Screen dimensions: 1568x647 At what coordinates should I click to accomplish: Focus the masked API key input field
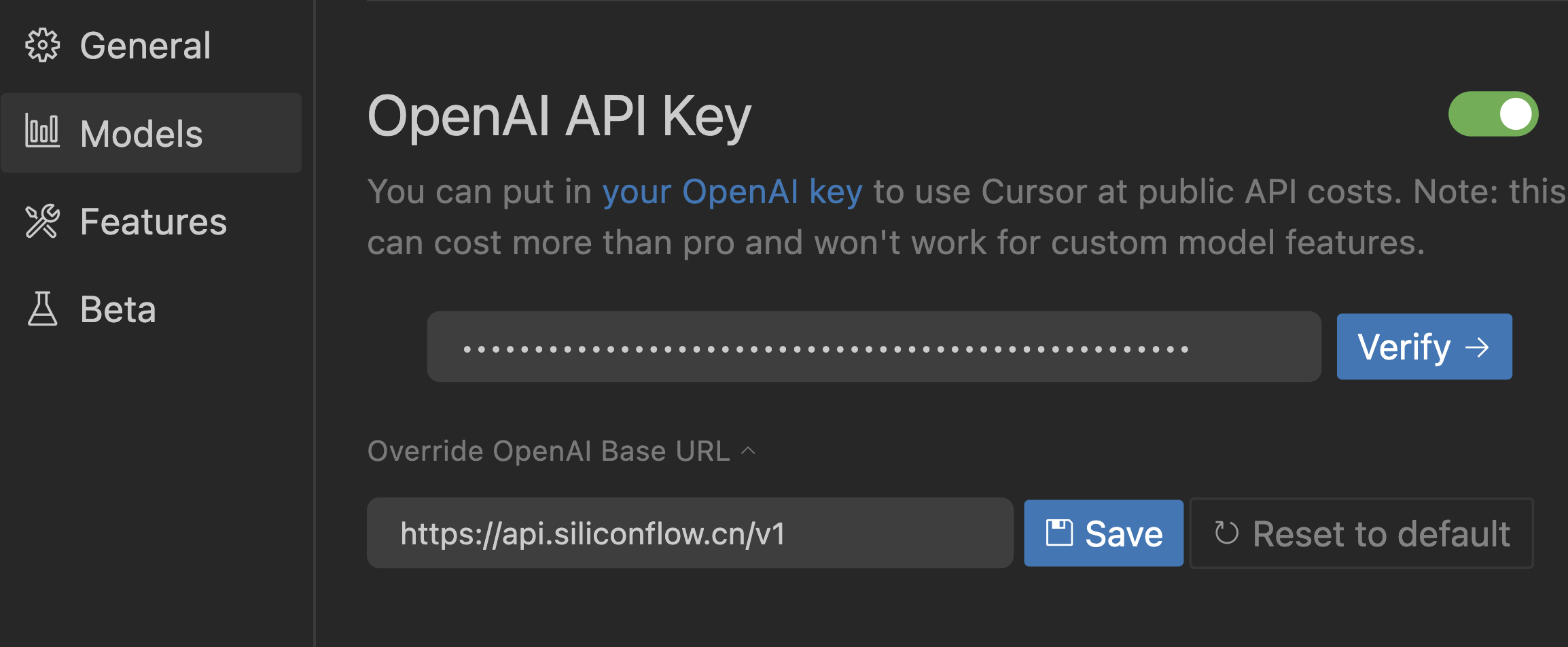coord(874,347)
